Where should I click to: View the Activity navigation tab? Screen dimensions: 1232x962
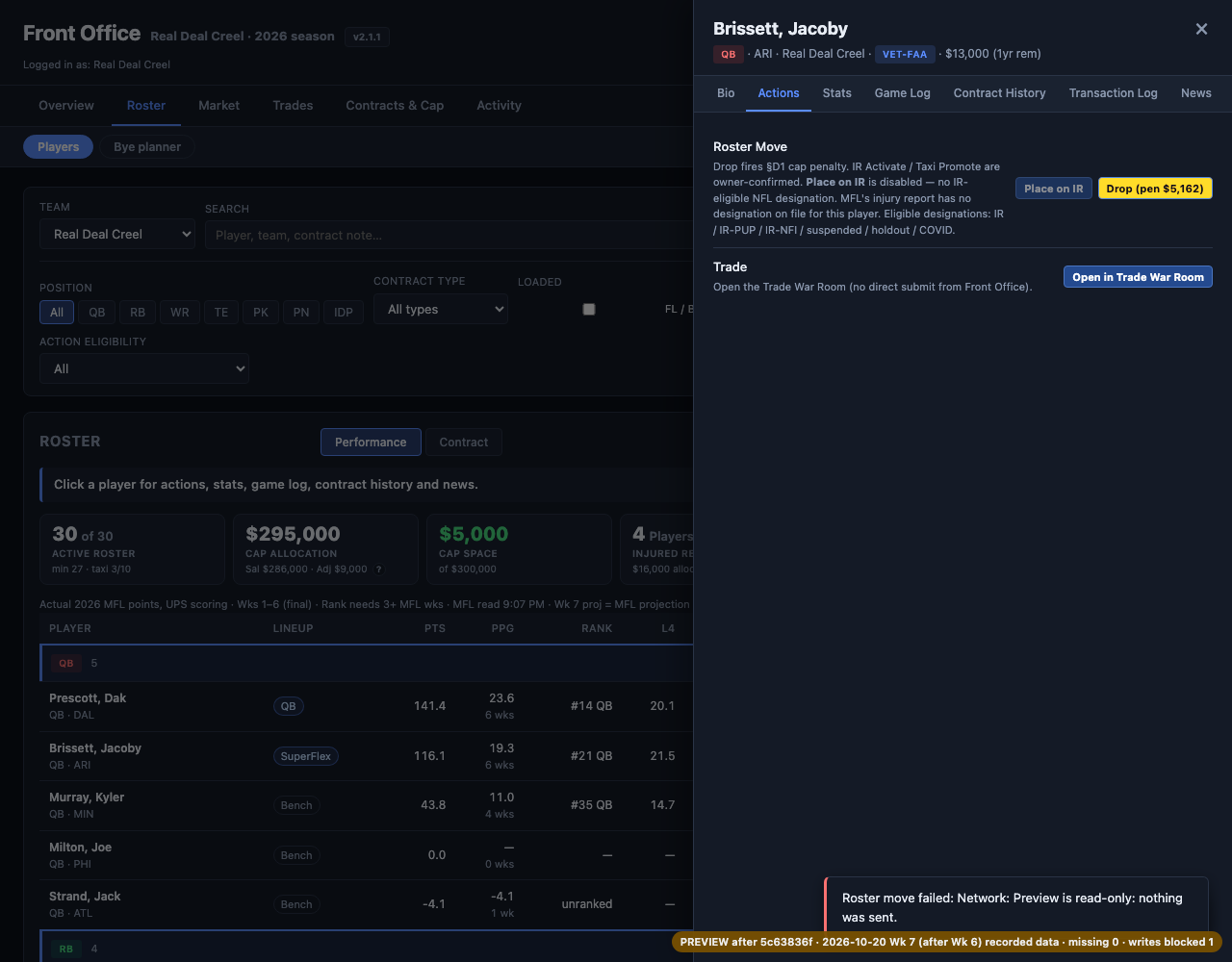pyautogui.click(x=499, y=106)
